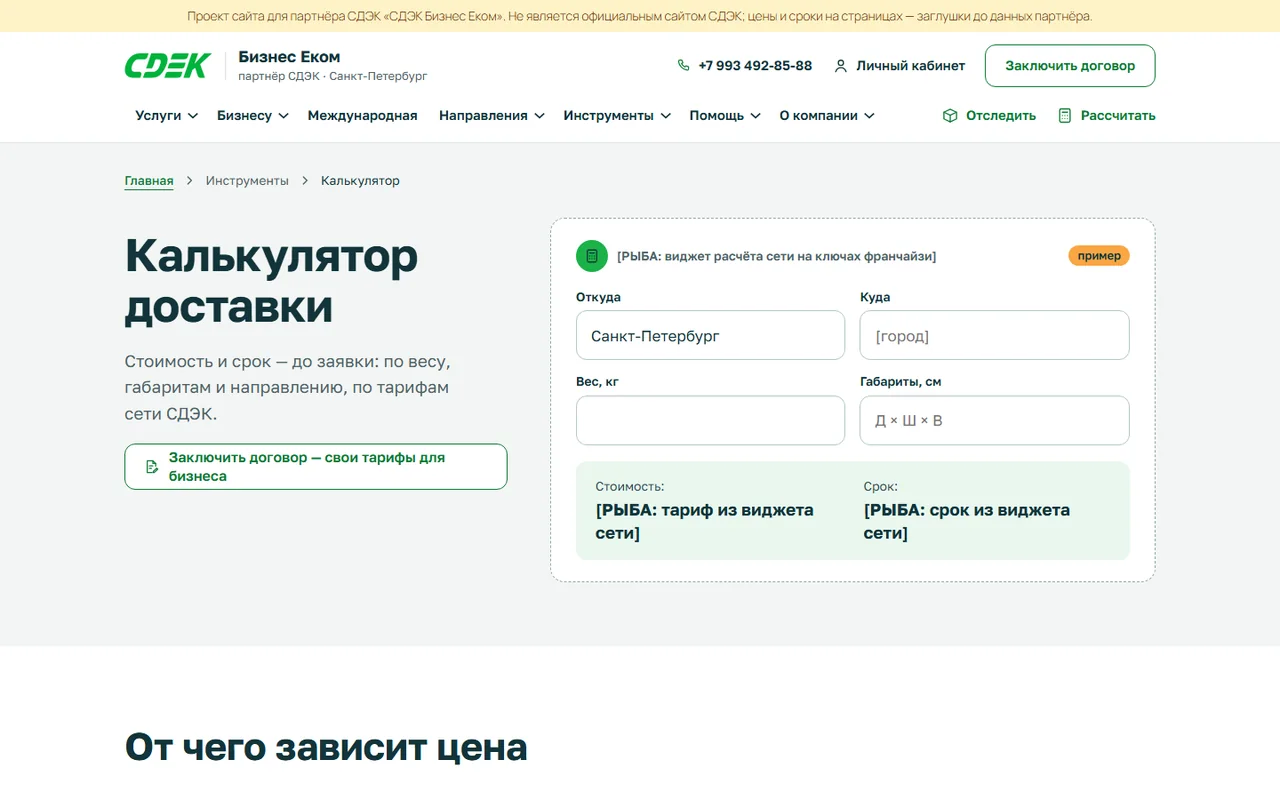
Task: Click the От чего зависит цена heading
Action: point(326,747)
